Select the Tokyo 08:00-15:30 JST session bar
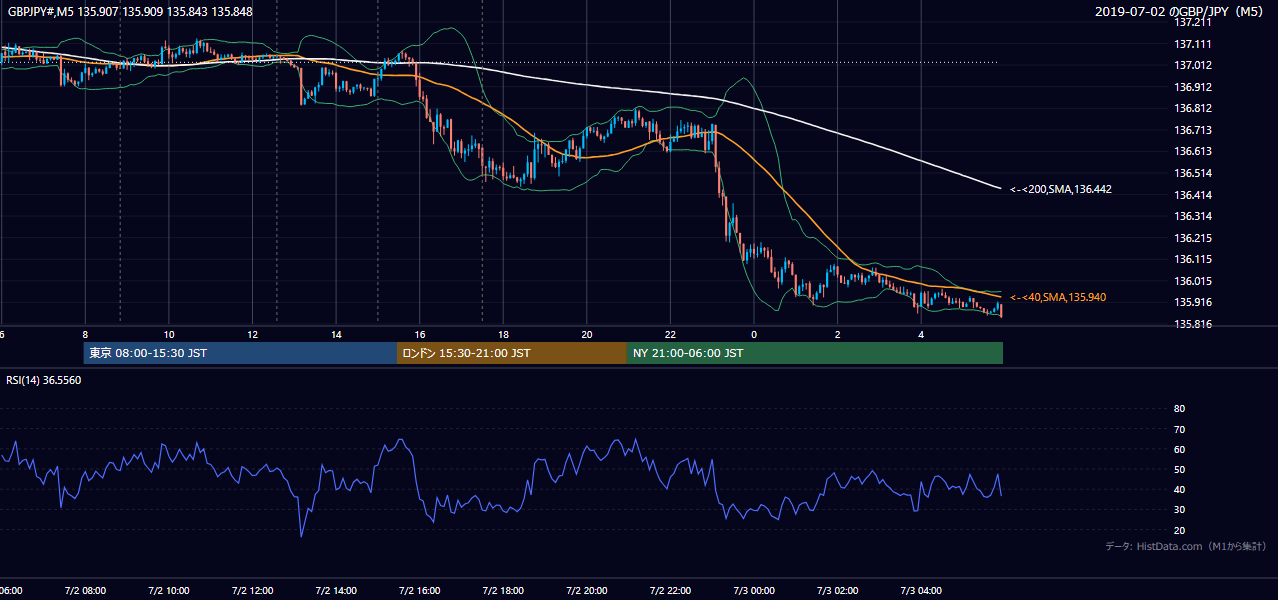The height and width of the screenshot is (600, 1278). (x=240, y=353)
